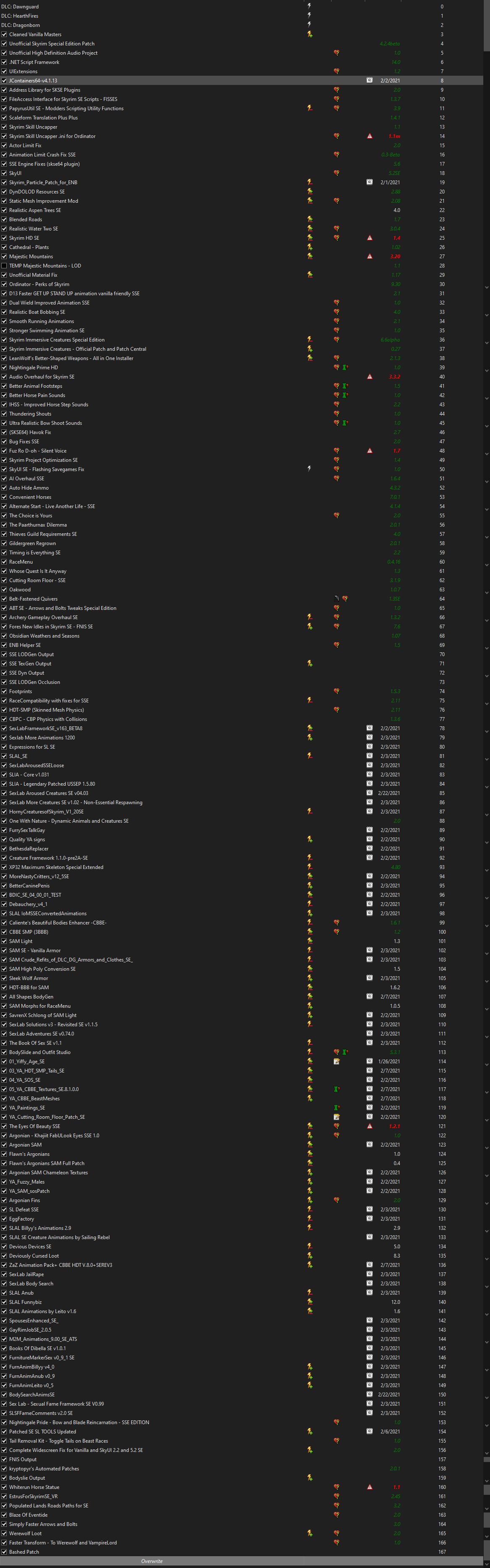Image resolution: width=490 pixels, height=1568 pixels.
Task: Click the warning triangle on Fuz Ro D-oh - Silent Voice
Action: pos(369,450)
